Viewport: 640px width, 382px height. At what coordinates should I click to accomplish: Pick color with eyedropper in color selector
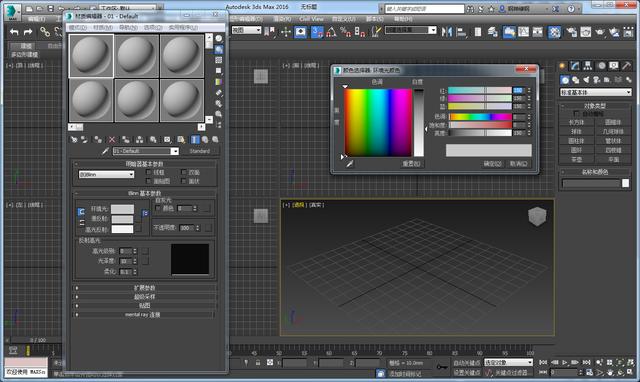[350, 164]
